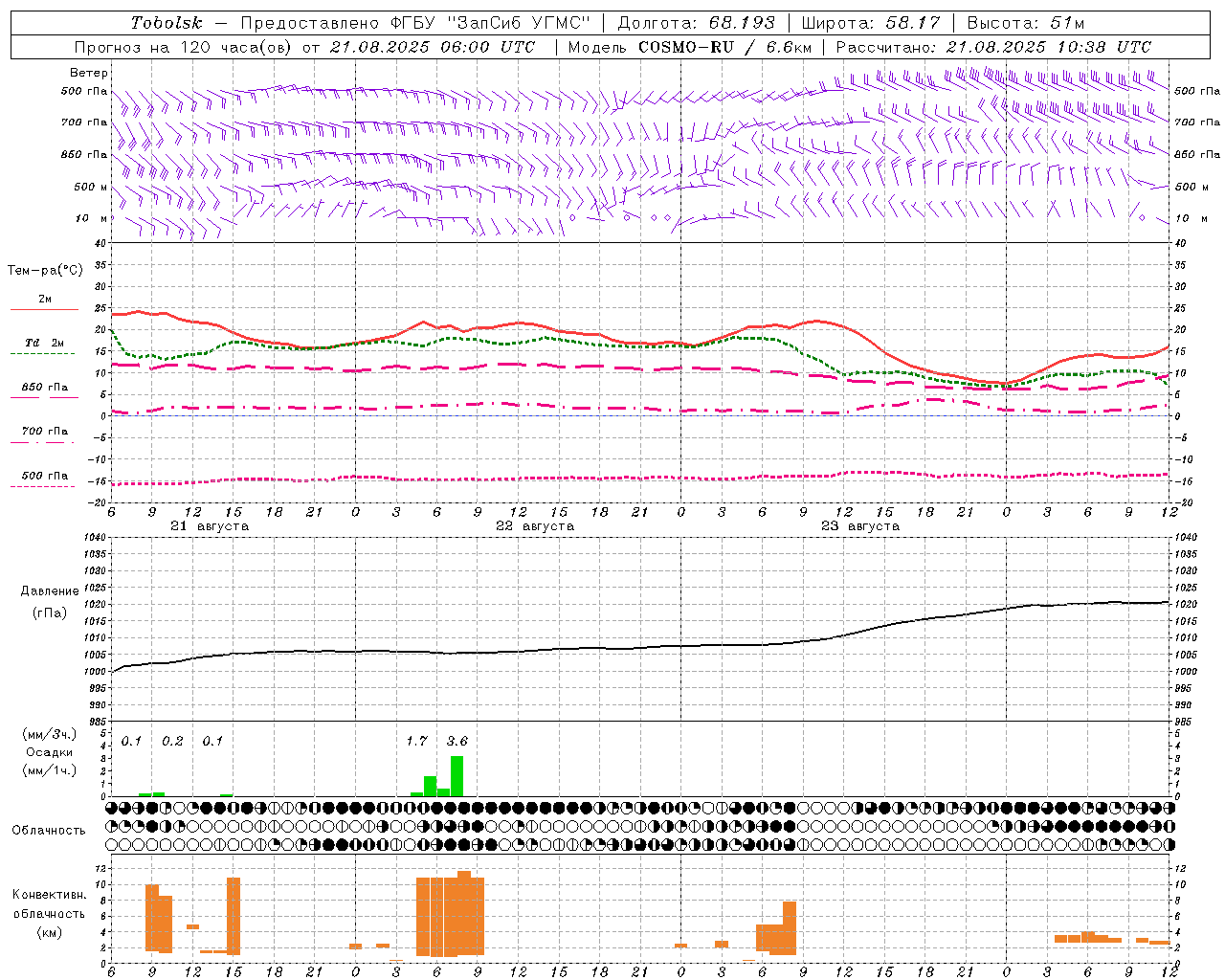This screenshot has width=1225, height=980.
Task: Click the 'Высота: 51м' elevation value
Action: click(1025, 23)
